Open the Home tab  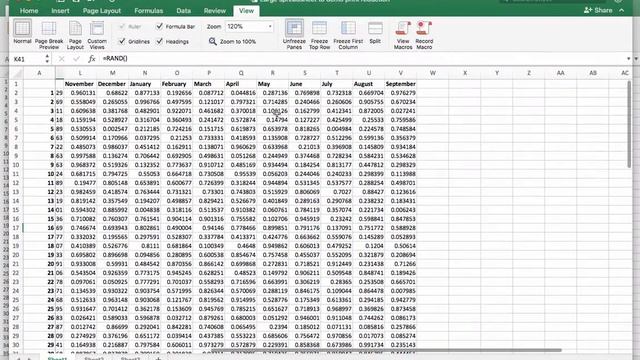(29, 11)
